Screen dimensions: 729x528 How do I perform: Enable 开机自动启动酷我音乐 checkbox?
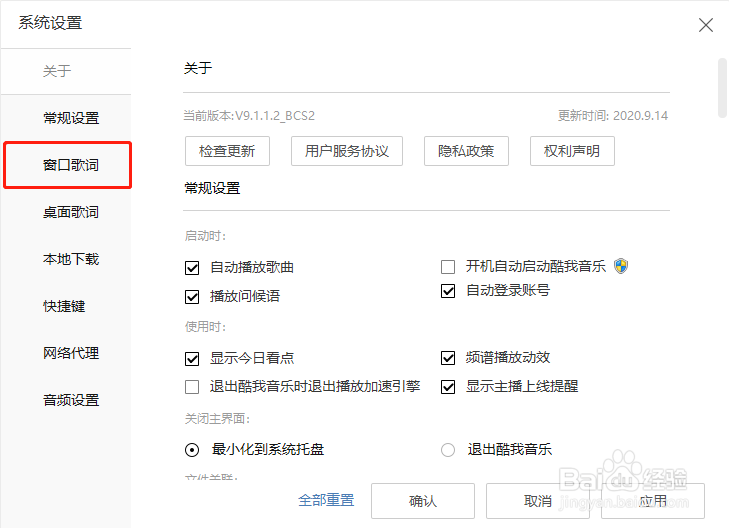point(448,267)
